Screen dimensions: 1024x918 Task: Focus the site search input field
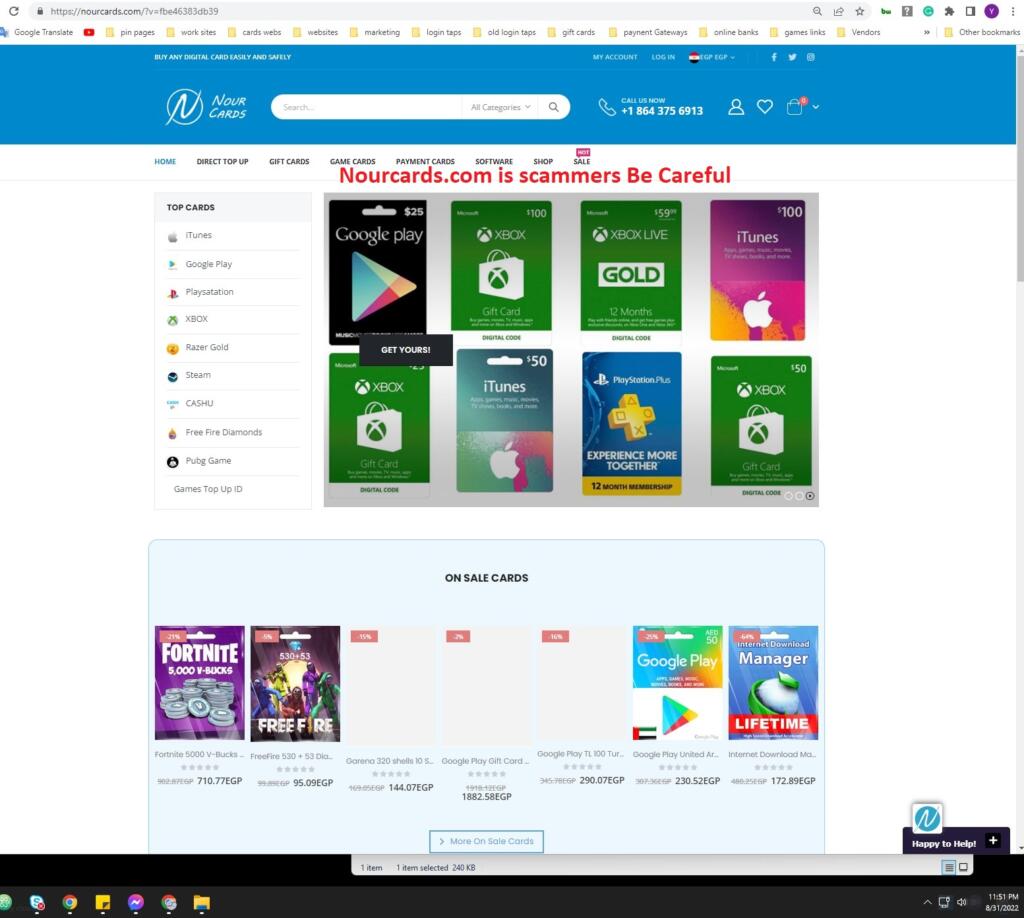(365, 107)
